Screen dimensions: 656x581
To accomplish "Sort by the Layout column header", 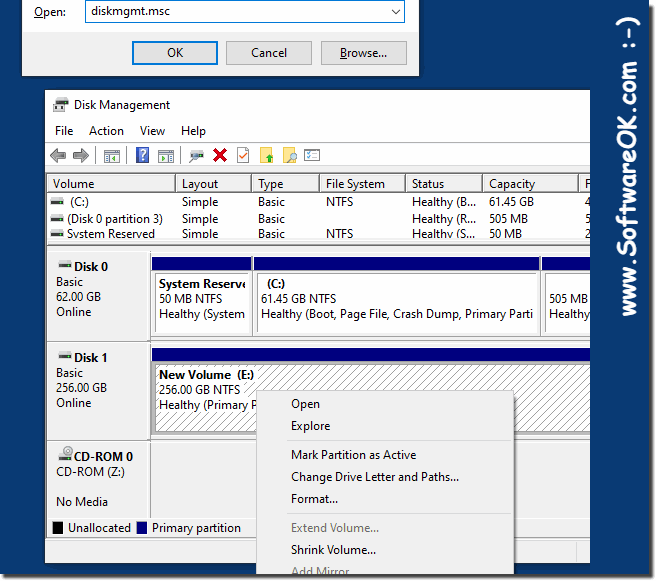I will coord(213,184).
